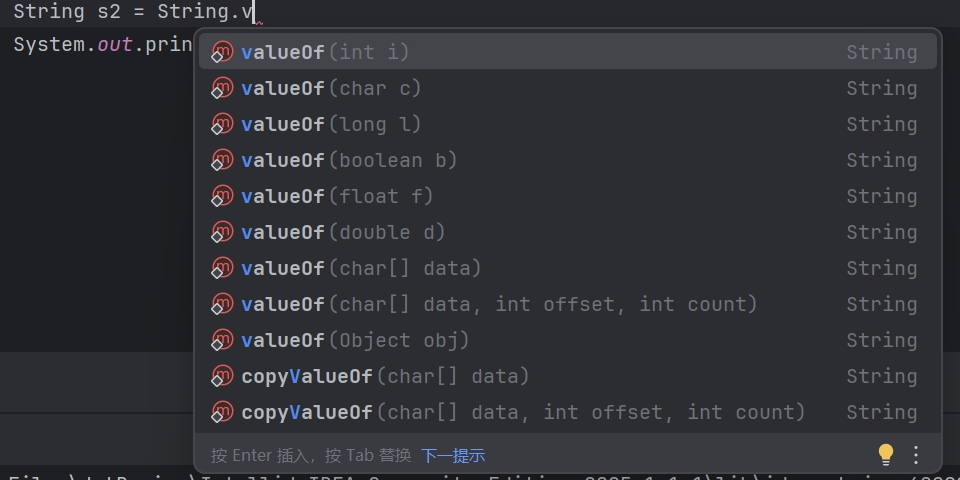This screenshot has height=480, width=960.
Task: Click method icon beside valueOf(int i)
Action: pos(222,52)
